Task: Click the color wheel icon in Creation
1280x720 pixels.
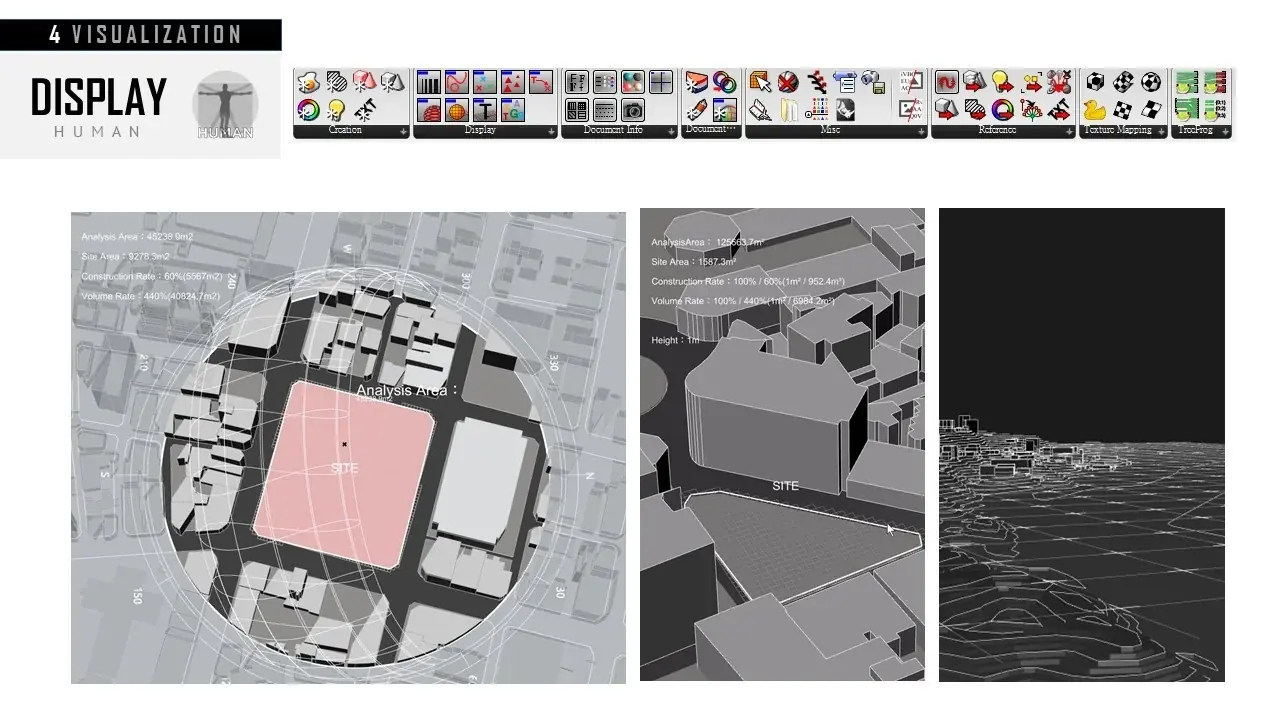Action: (x=308, y=110)
